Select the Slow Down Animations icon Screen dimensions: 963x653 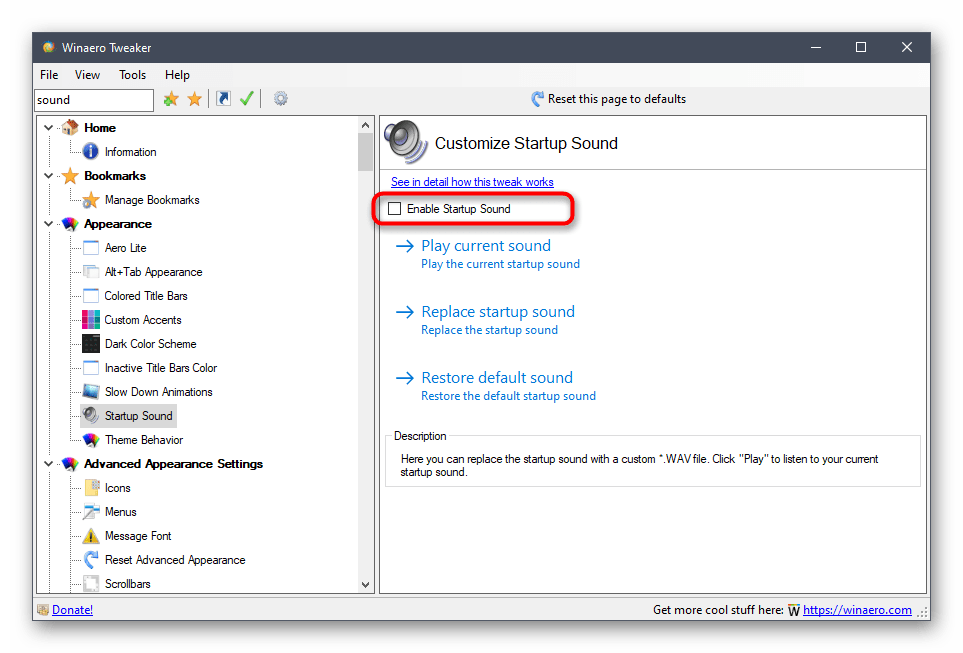pos(91,391)
